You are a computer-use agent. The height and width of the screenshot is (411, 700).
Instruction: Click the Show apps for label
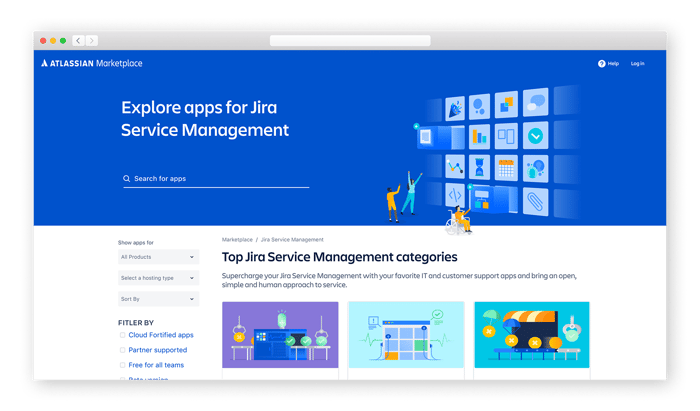136,243
